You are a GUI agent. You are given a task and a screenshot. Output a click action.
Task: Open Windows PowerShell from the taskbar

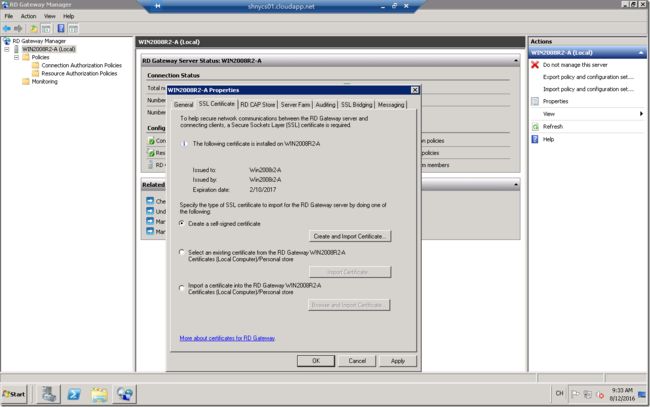[74, 394]
